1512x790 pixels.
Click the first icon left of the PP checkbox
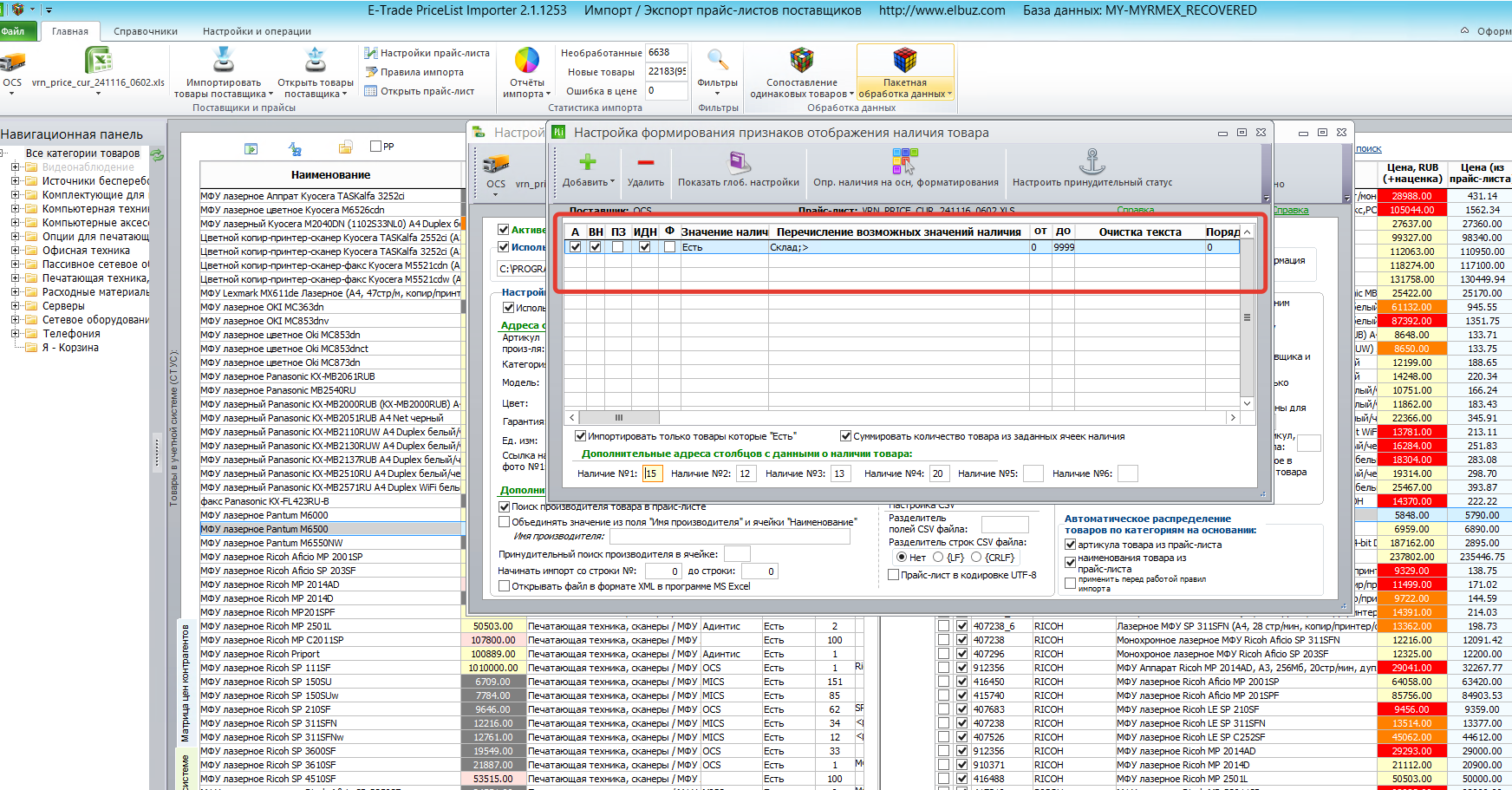click(x=251, y=148)
